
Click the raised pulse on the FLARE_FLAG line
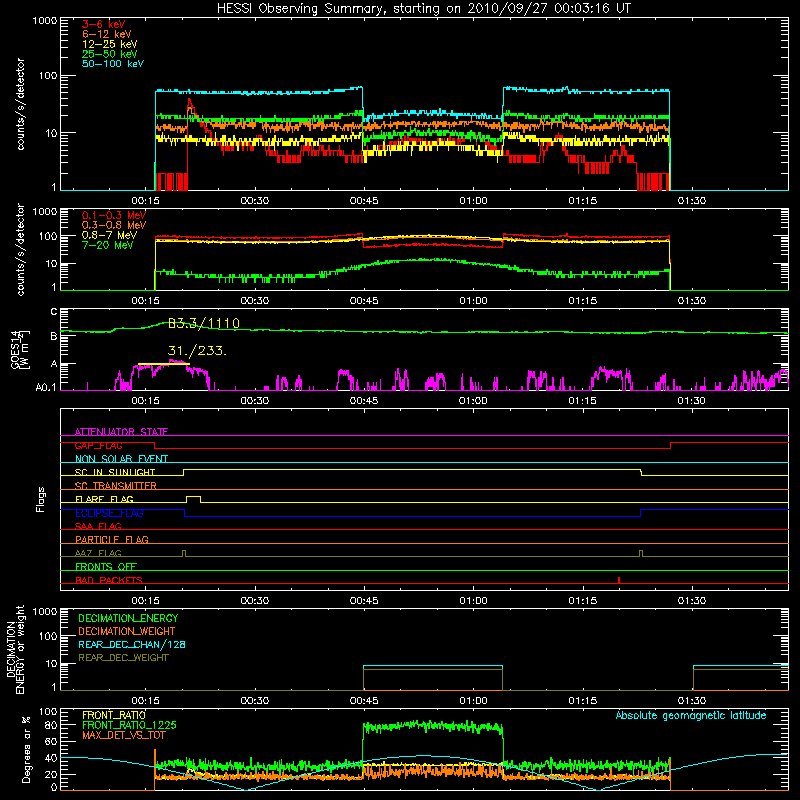point(193,499)
